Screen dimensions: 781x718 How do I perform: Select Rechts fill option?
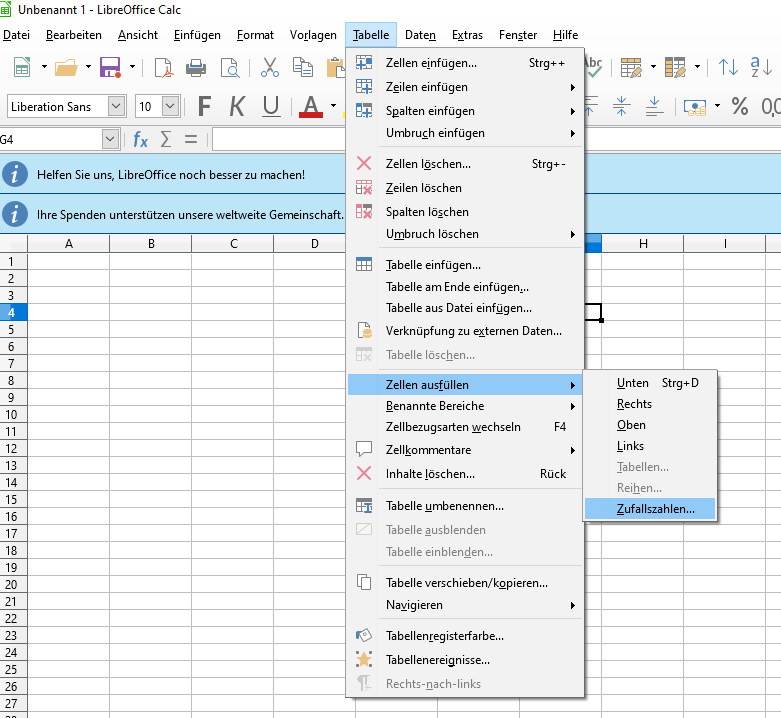click(650, 404)
